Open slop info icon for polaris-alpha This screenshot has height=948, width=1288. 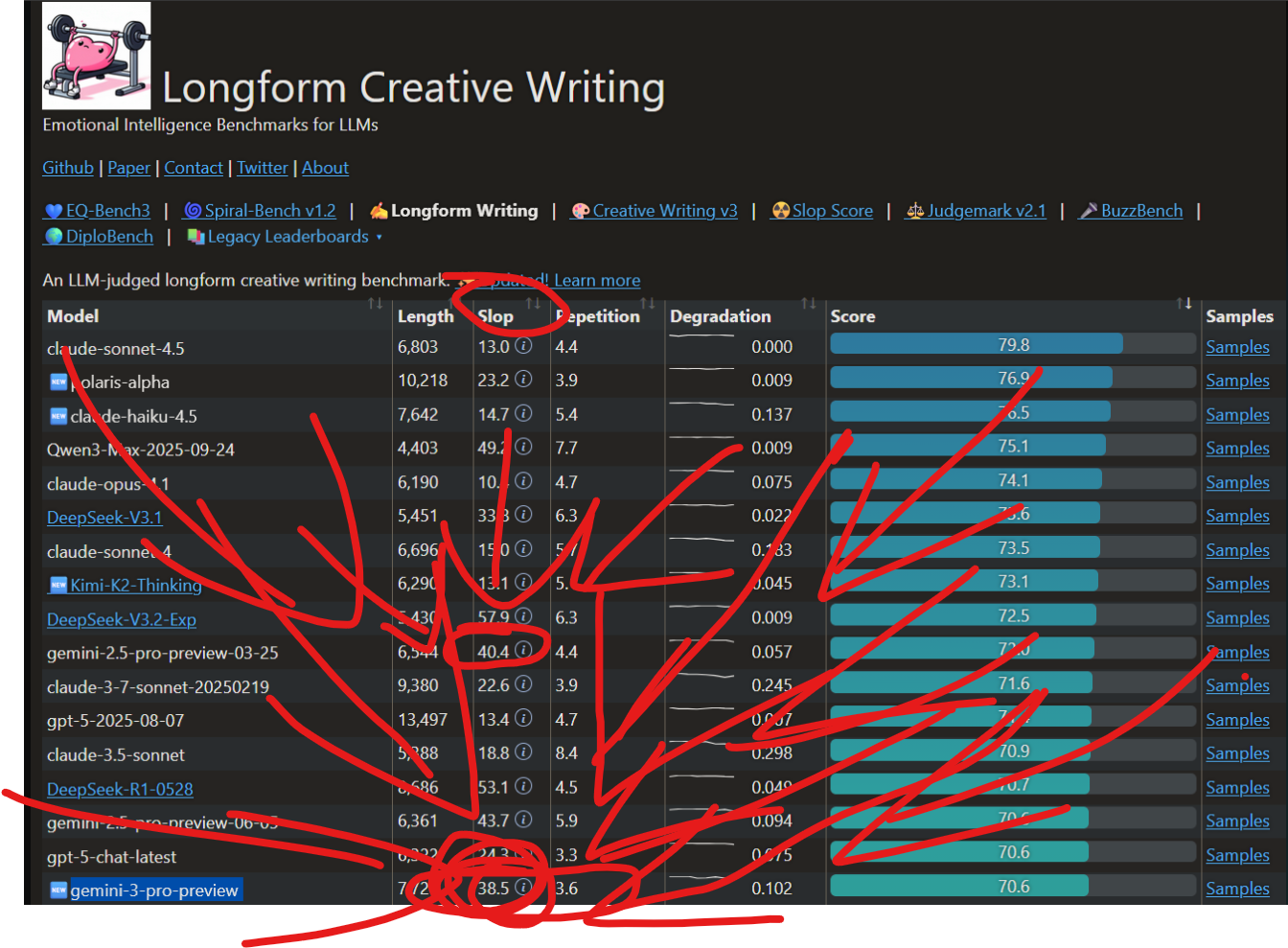click(x=523, y=379)
